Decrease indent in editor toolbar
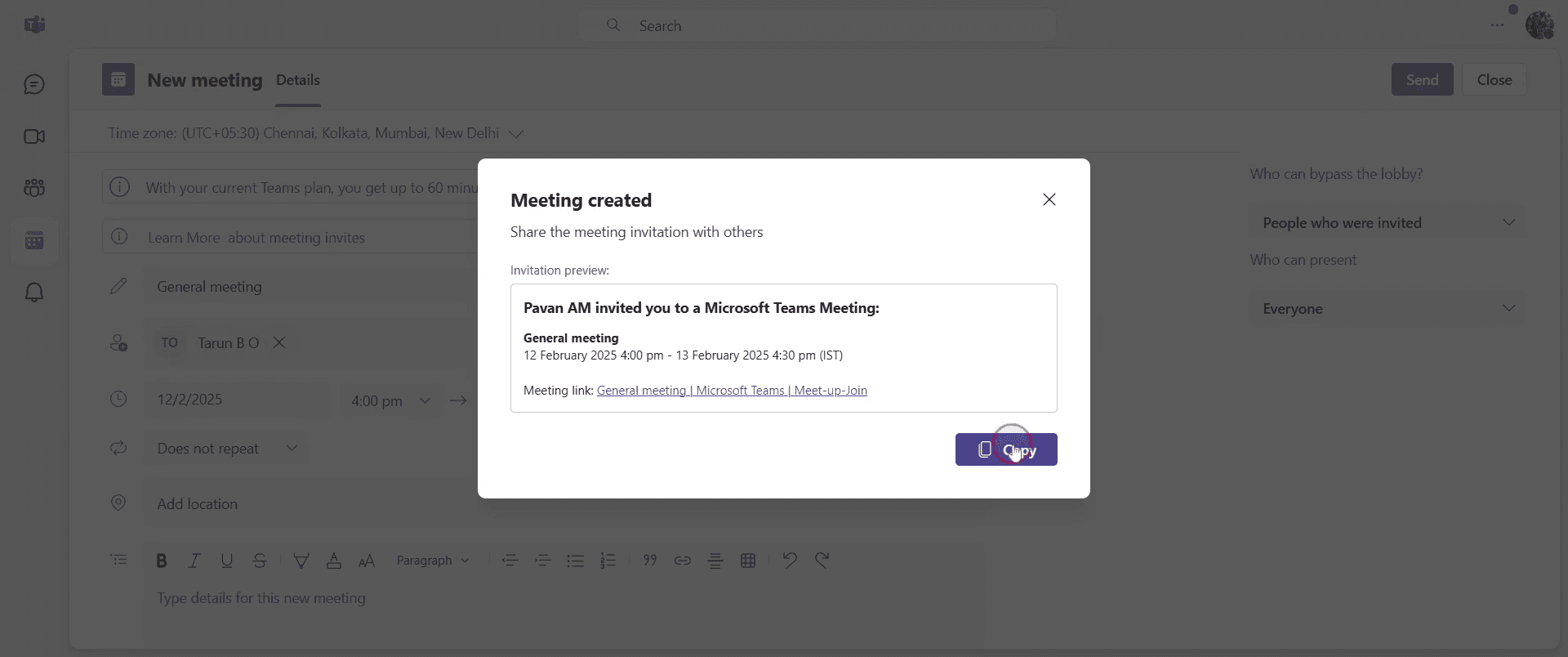Viewport: 1568px width, 657px height. (510, 561)
